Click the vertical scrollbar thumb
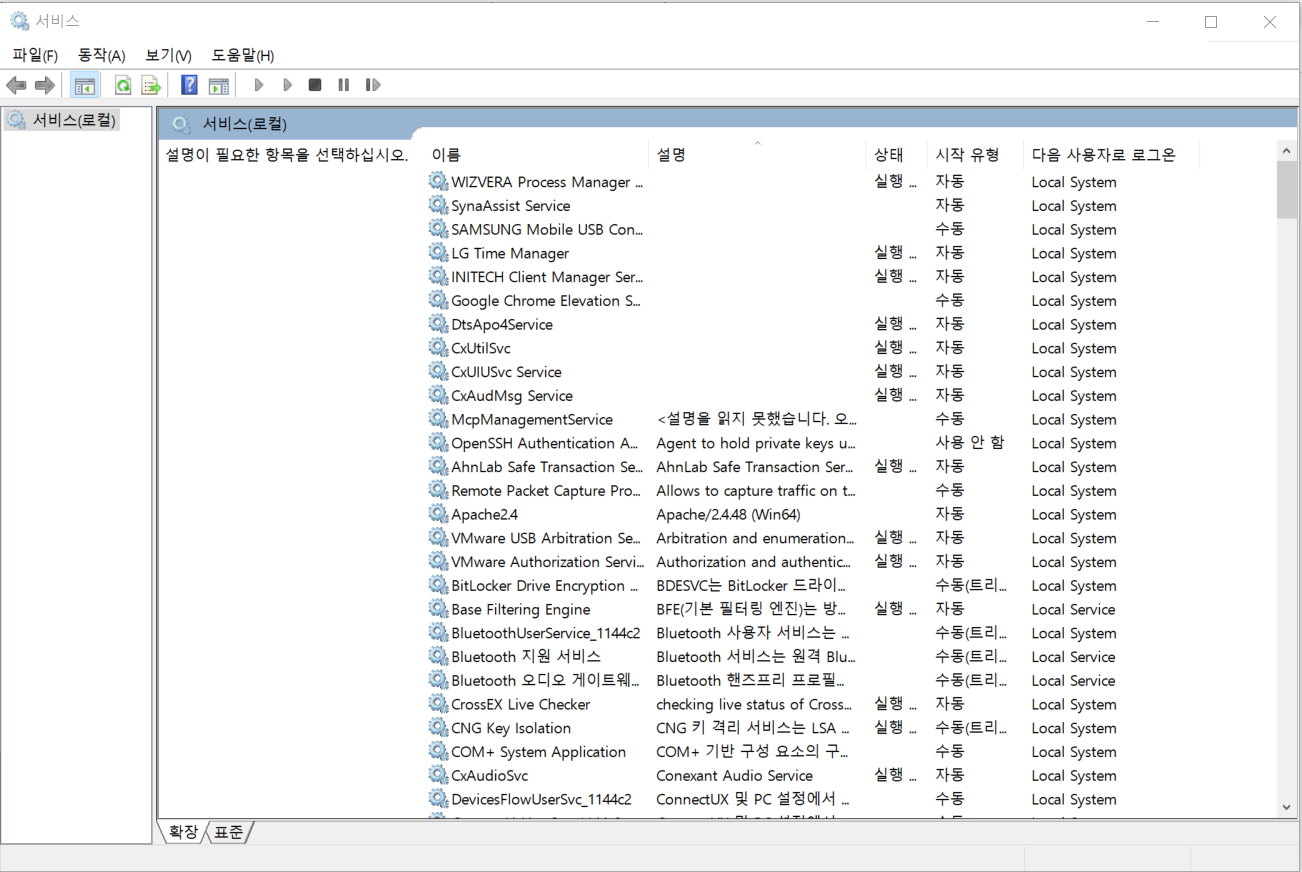The width and height of the screenshot is (1302, 872). coord(1286,190)
